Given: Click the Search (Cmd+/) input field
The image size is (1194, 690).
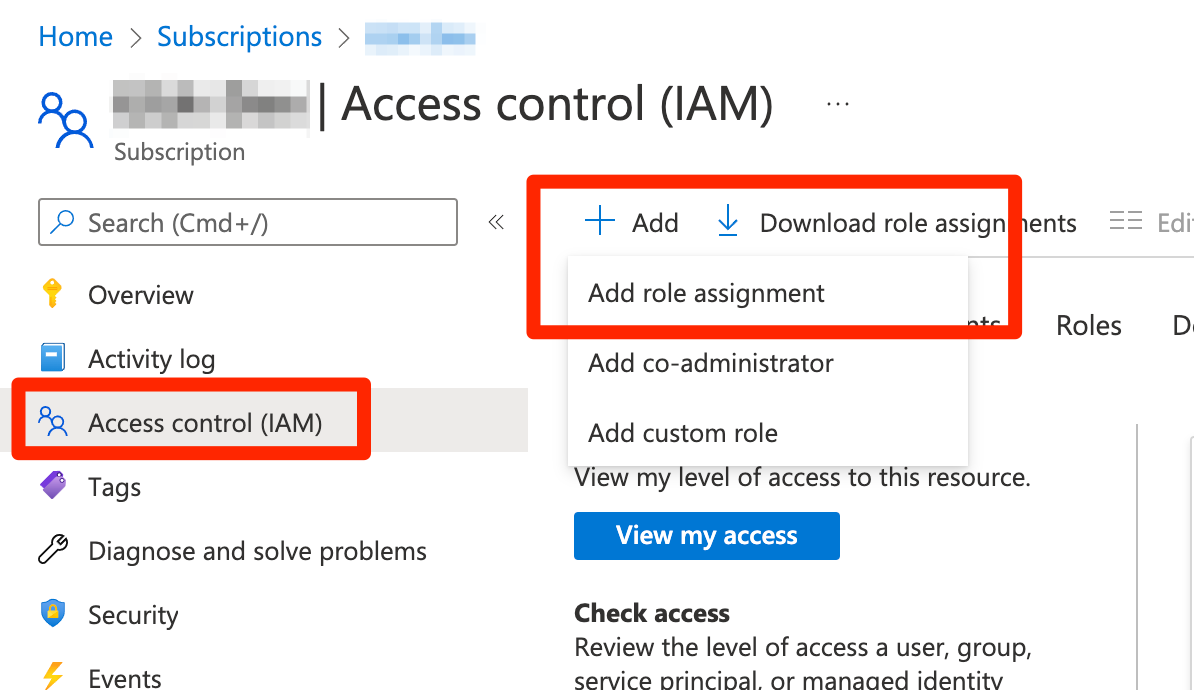Looking at the screenshot, I should (x=248, y=222).
